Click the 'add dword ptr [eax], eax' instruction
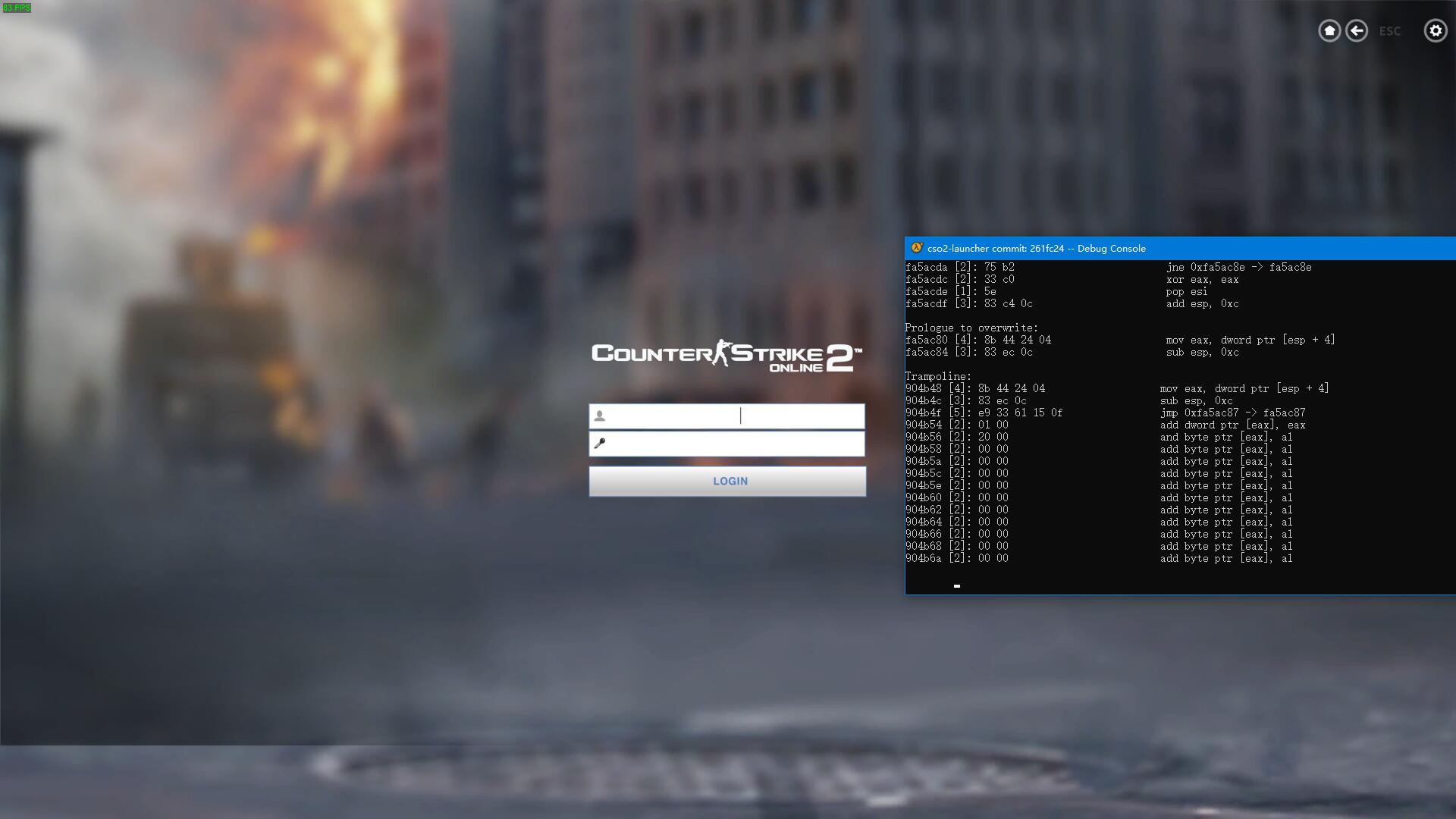The image size is (1456, 819). click(x=1232, y=425)
